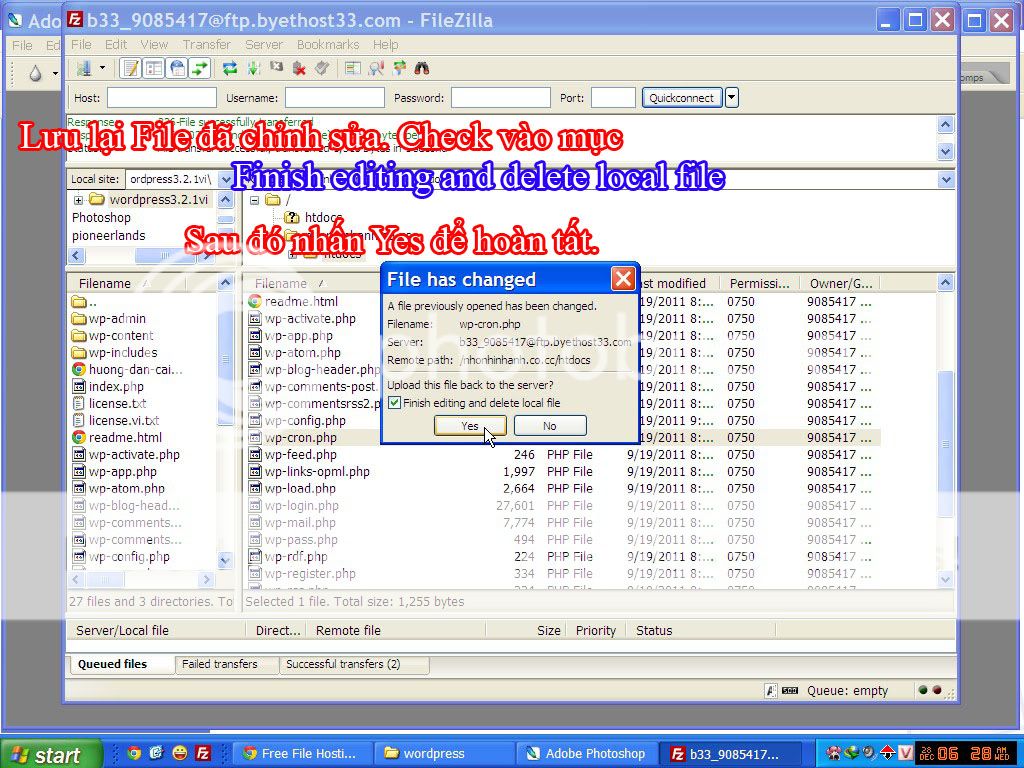Click the Windows start button
The height and width of the screenshot is (768, 1024).
tap(51, 754)
